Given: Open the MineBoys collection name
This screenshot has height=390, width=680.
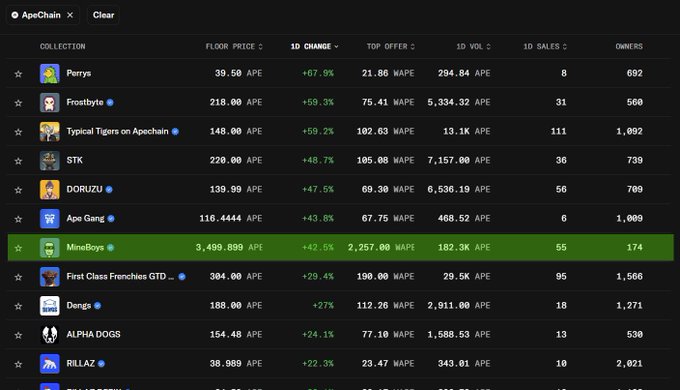Looking at the screenshot, I should [85, 248].
